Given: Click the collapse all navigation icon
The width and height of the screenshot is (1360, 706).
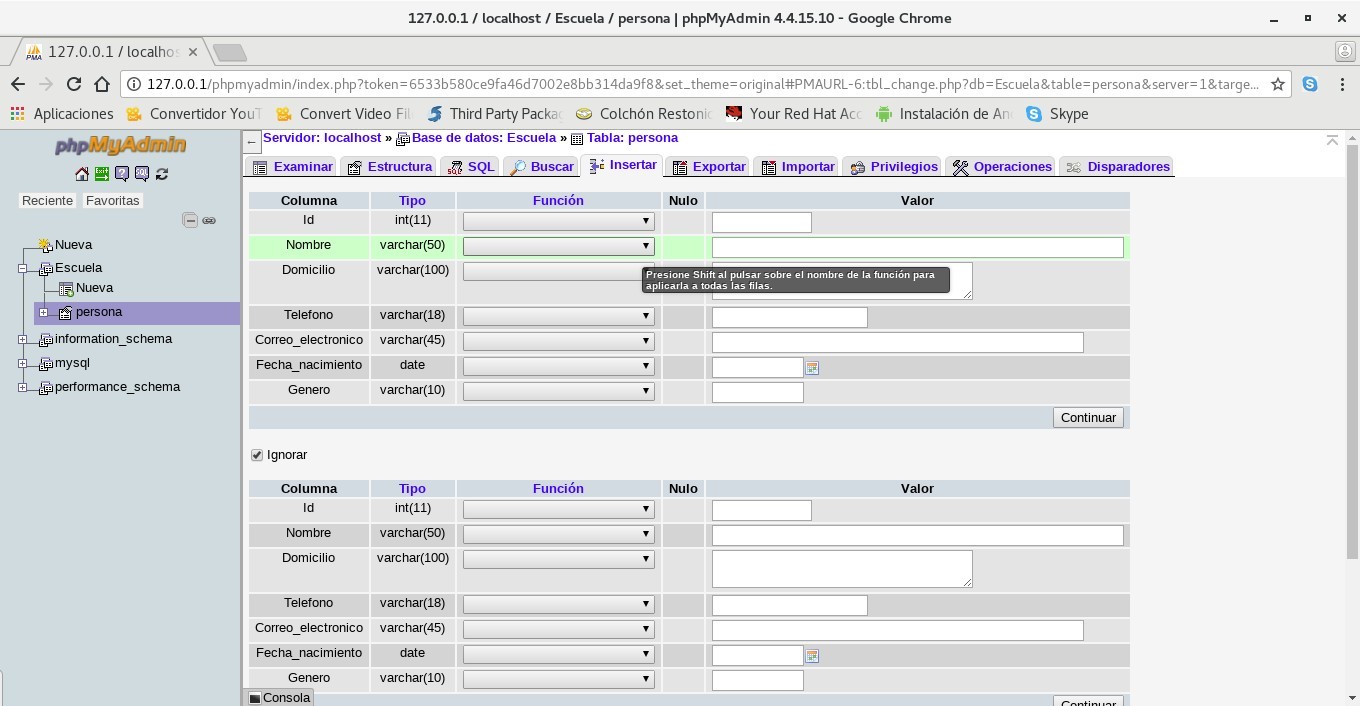Looking at the screenshot, I should coord(190,220).
